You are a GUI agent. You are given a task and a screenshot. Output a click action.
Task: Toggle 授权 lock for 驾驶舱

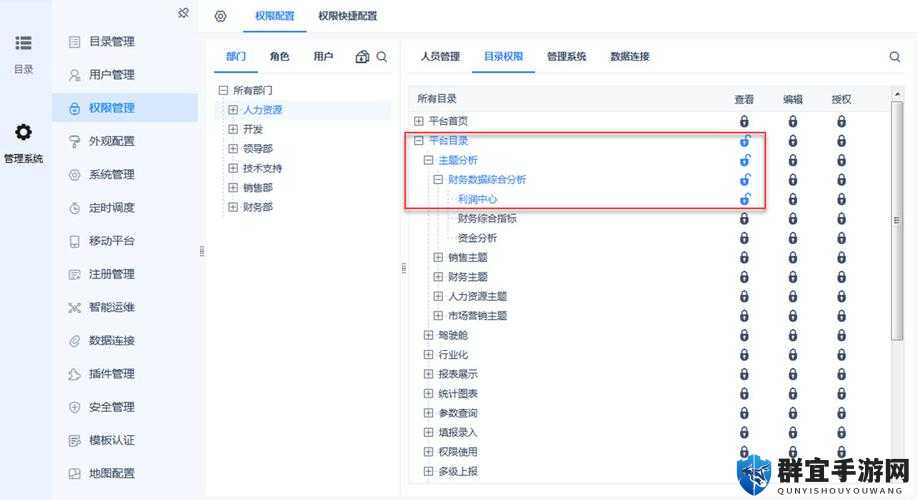841,335
